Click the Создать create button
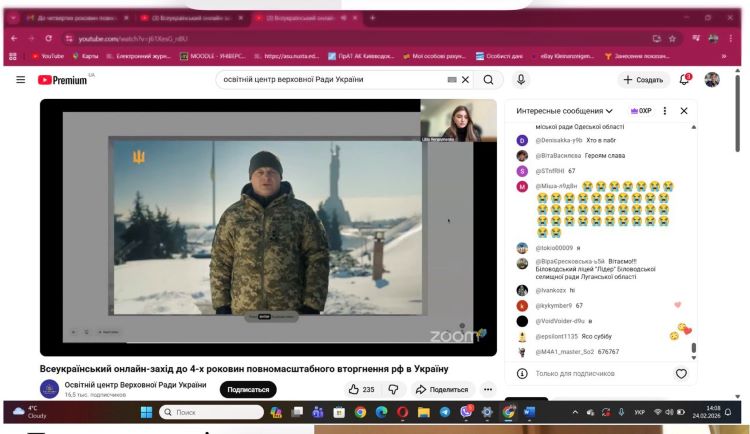This screenshot has height=434, width=750. click(x=643, y=80)
